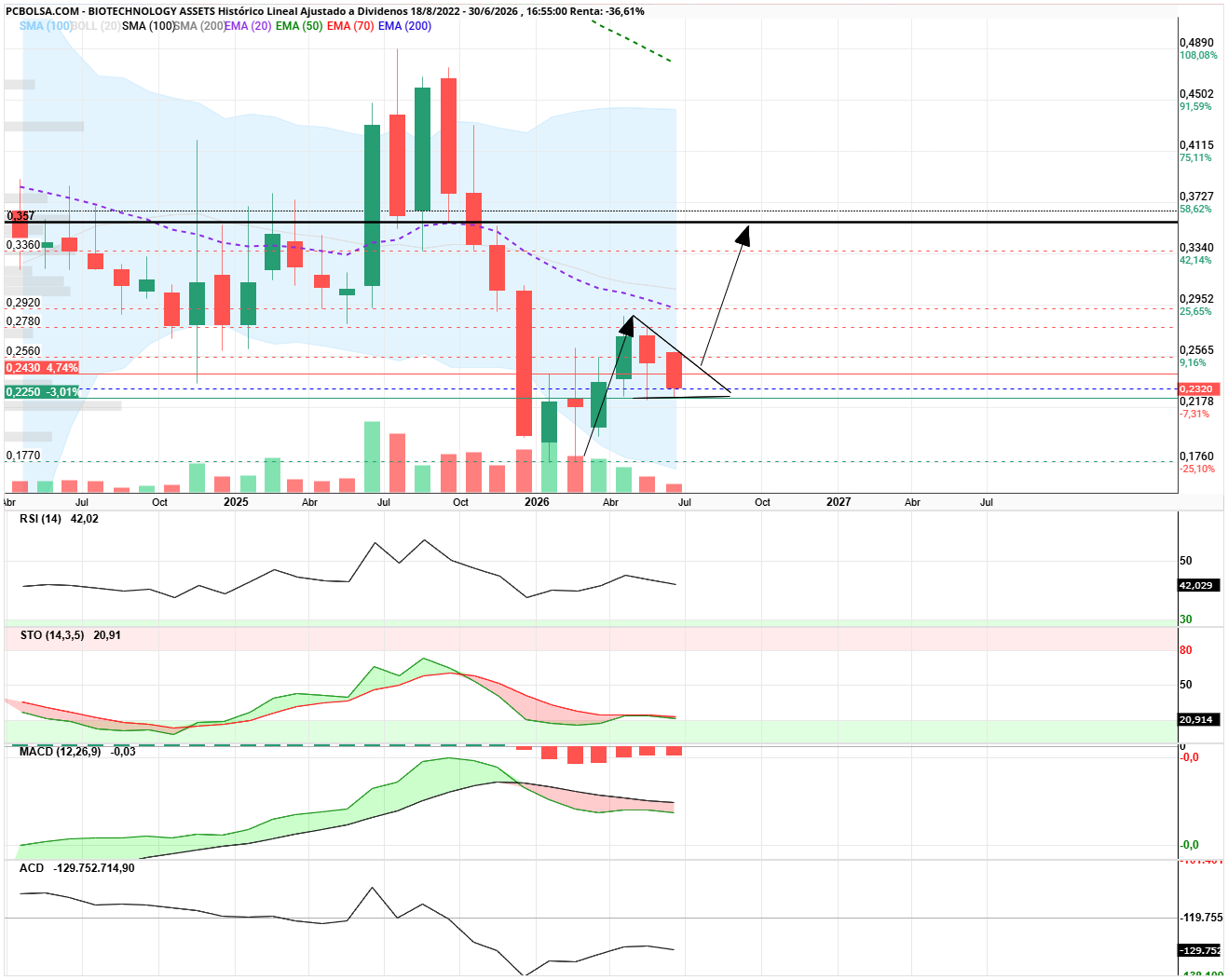Click the light blue SMA (100) legend label

[x=46, y=26]
